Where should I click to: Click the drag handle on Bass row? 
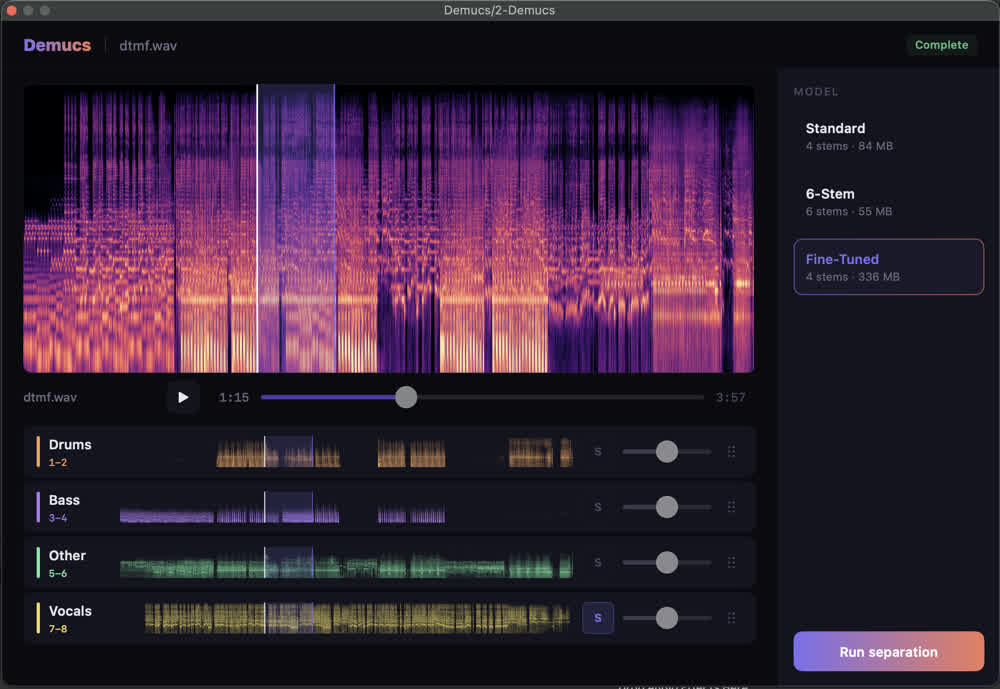point(732,507)
